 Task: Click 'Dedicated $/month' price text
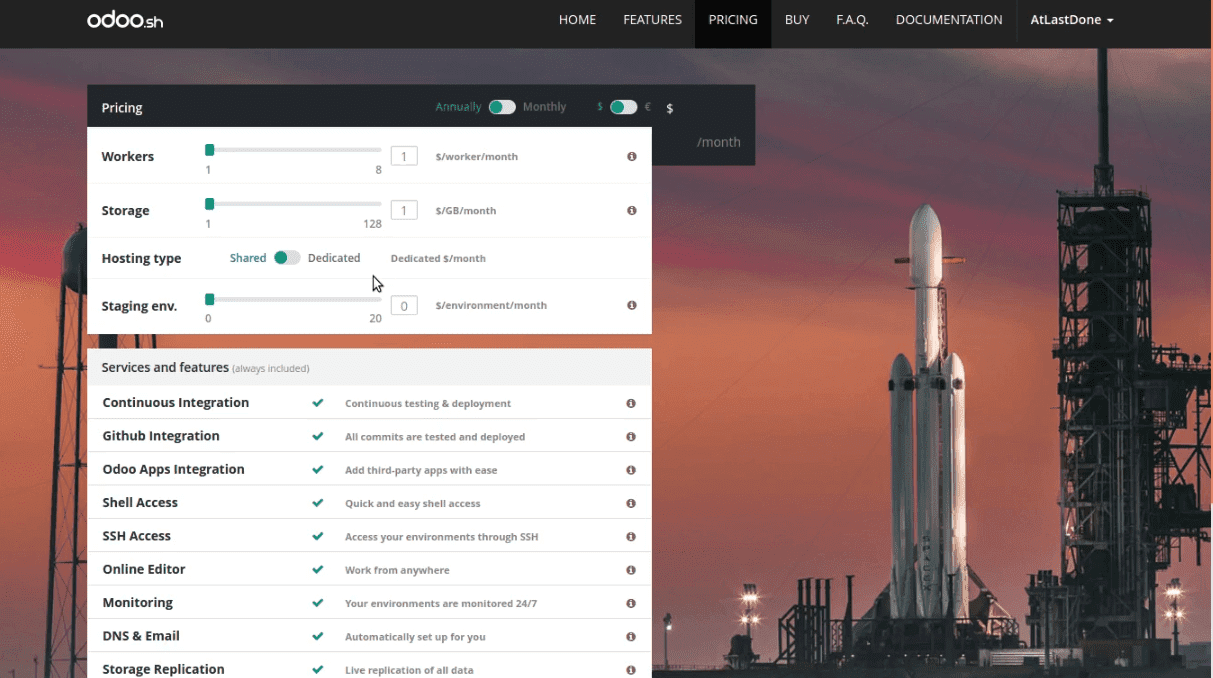pos(438,258)
